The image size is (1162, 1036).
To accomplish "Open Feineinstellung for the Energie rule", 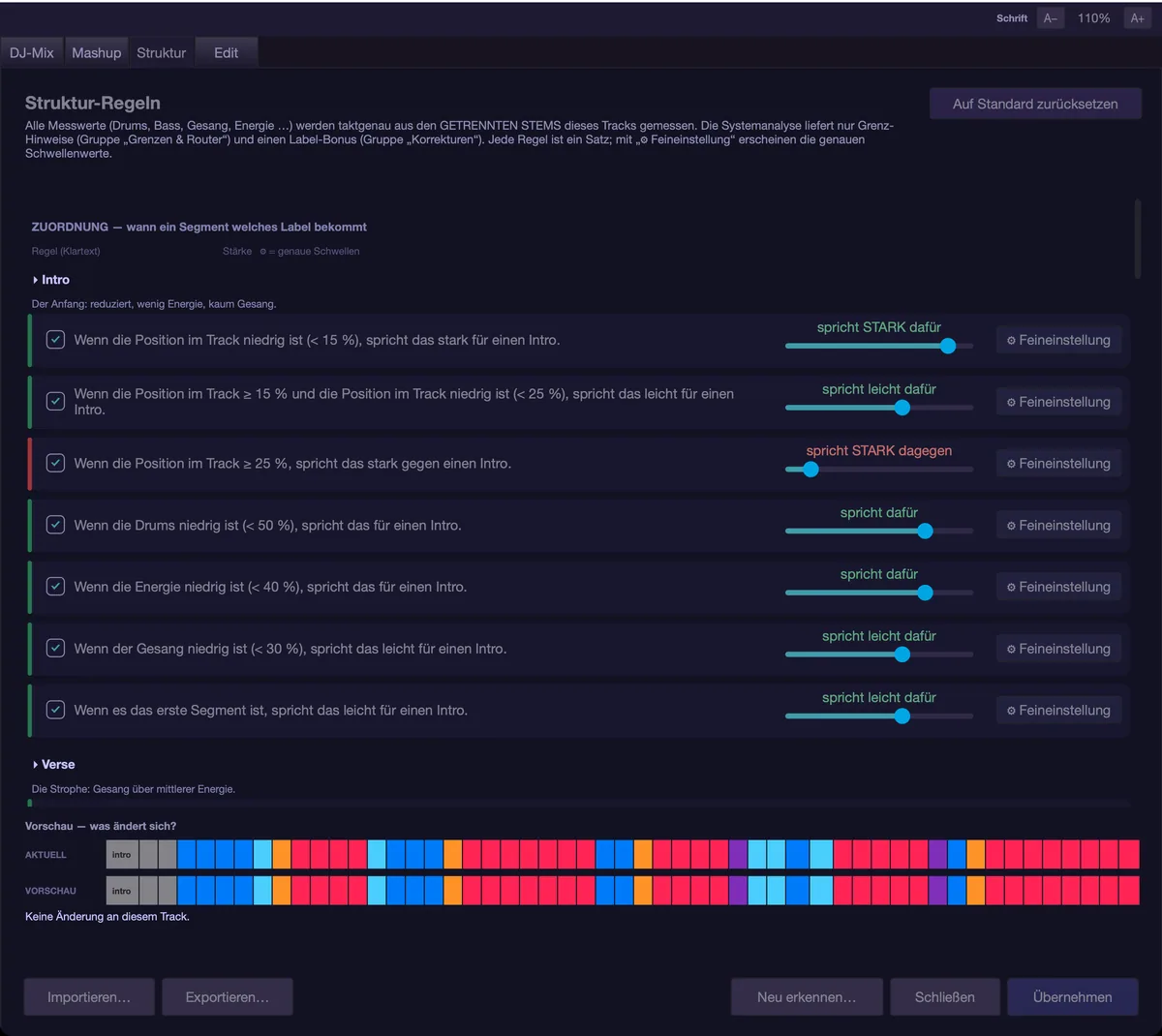I will coord(1058,587).
